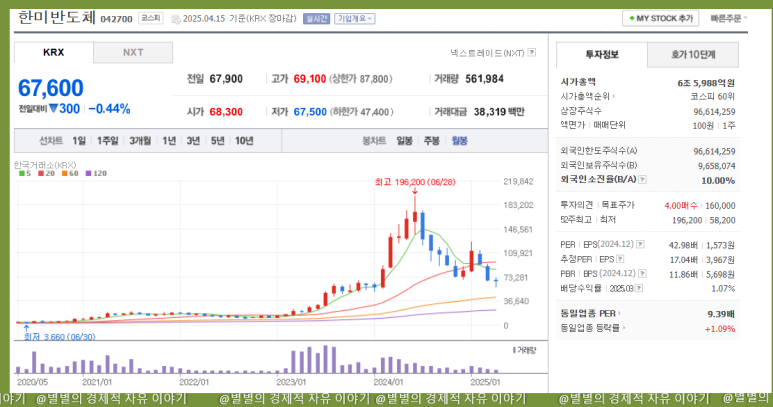
Task: Select the 3개월 line chart range
Action: pyautogui.click(x=141, y=141)
